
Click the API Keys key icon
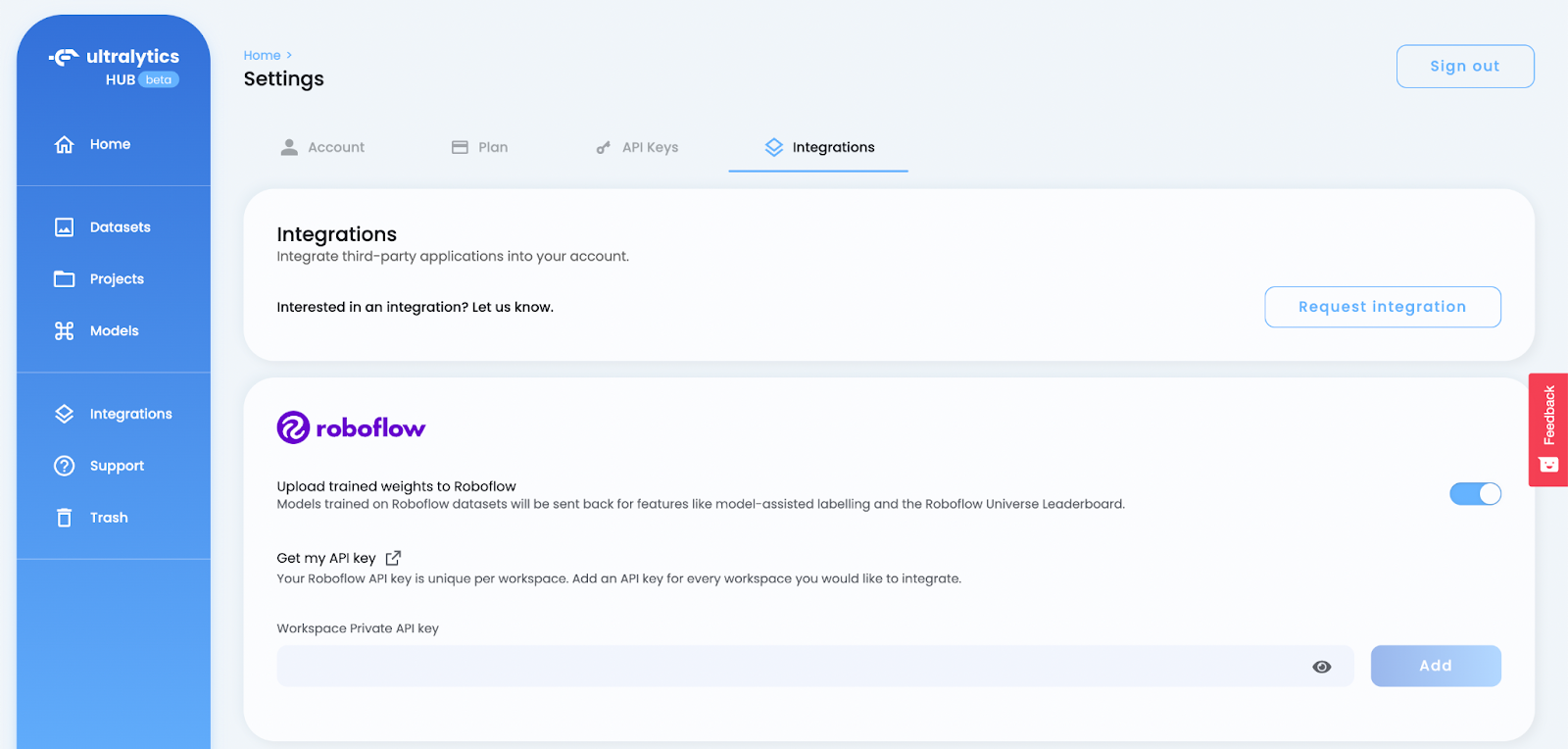point(604,148)
